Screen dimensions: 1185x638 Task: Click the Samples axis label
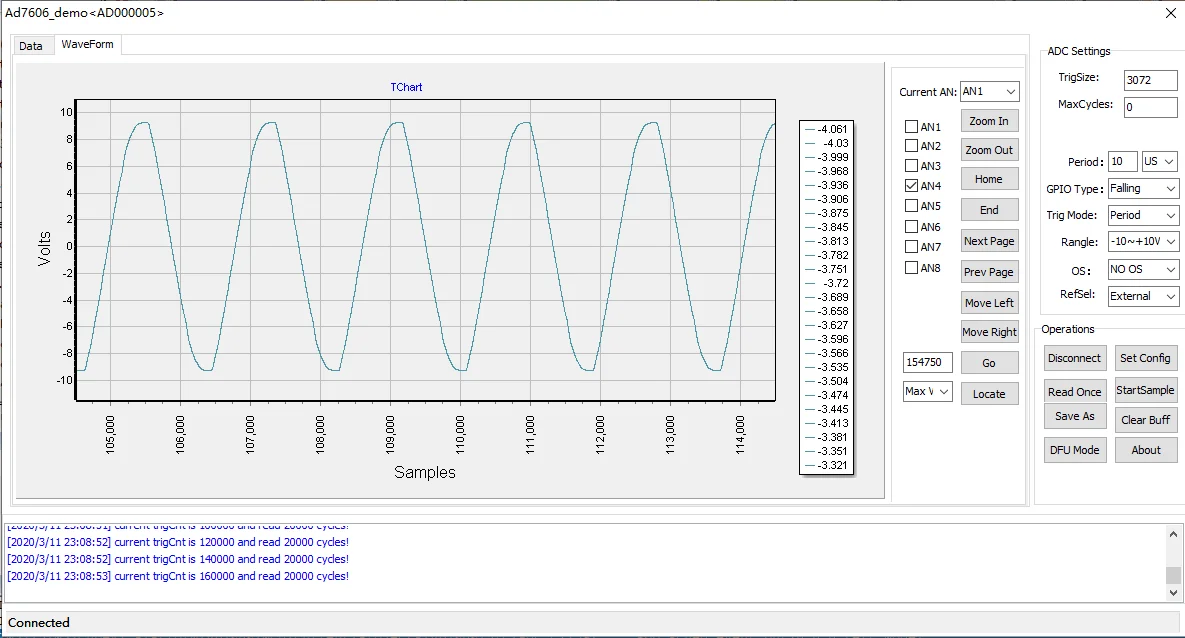425,472
